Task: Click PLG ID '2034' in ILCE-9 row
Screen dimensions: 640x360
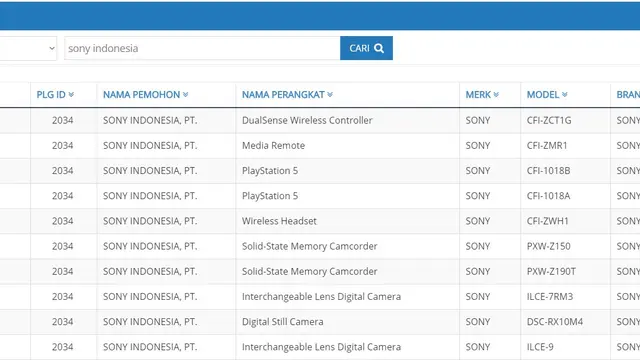Action: [x=62, y=347]
